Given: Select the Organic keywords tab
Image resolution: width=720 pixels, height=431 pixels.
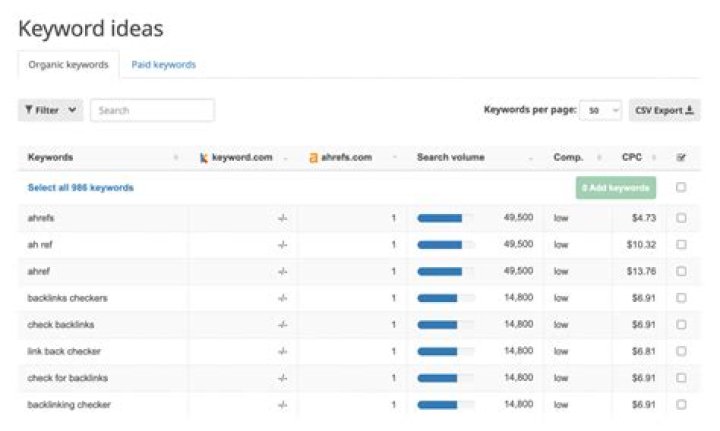Looking at the screenshot, I should coord(69,65).
